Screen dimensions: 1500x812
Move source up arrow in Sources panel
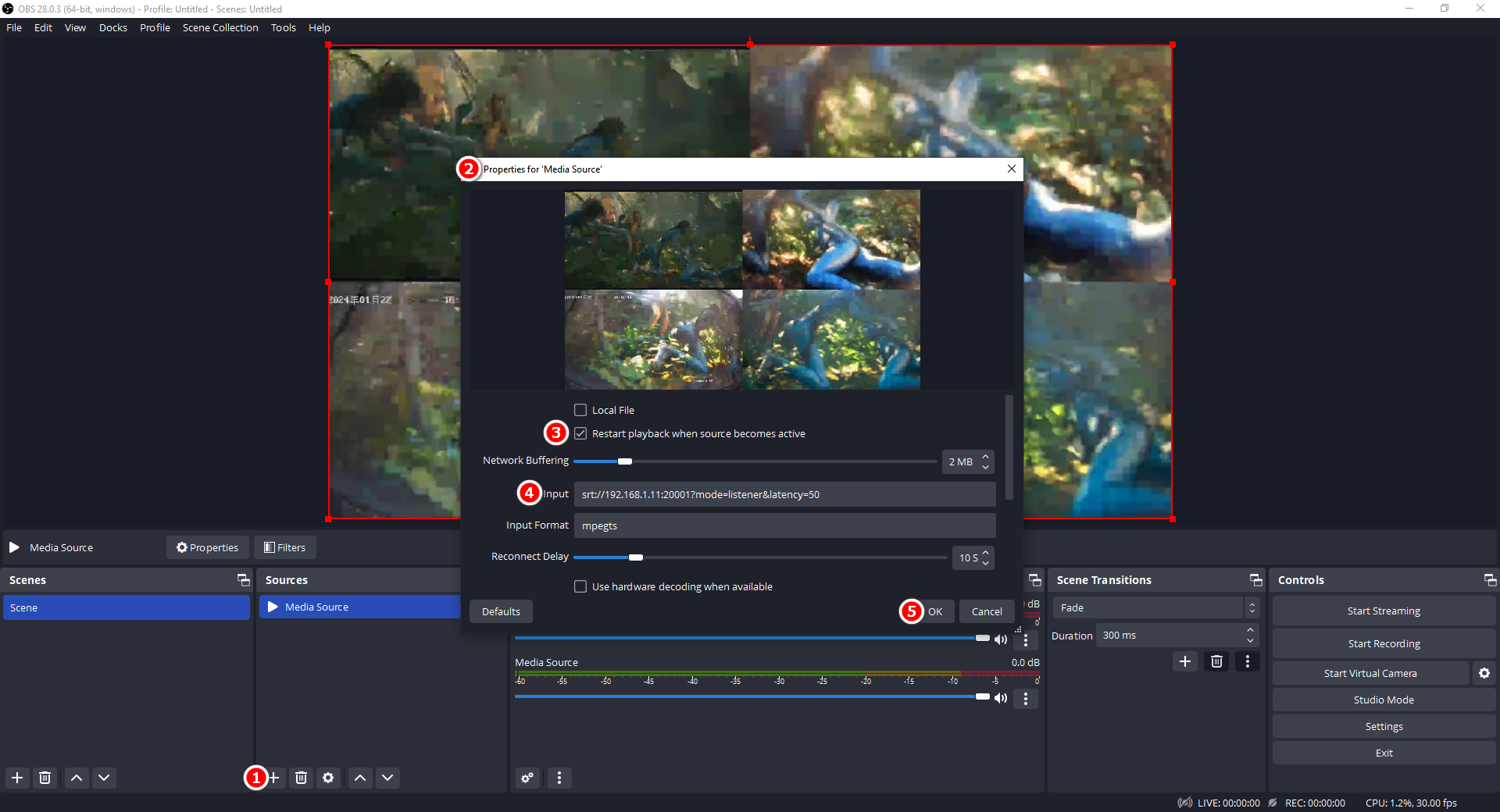pos(360,778)
